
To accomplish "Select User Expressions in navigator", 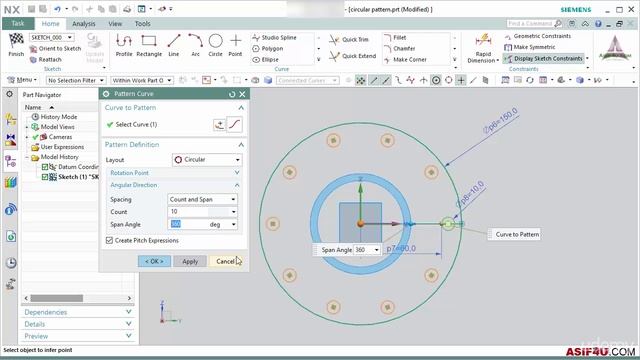I will tap(62, 147).
